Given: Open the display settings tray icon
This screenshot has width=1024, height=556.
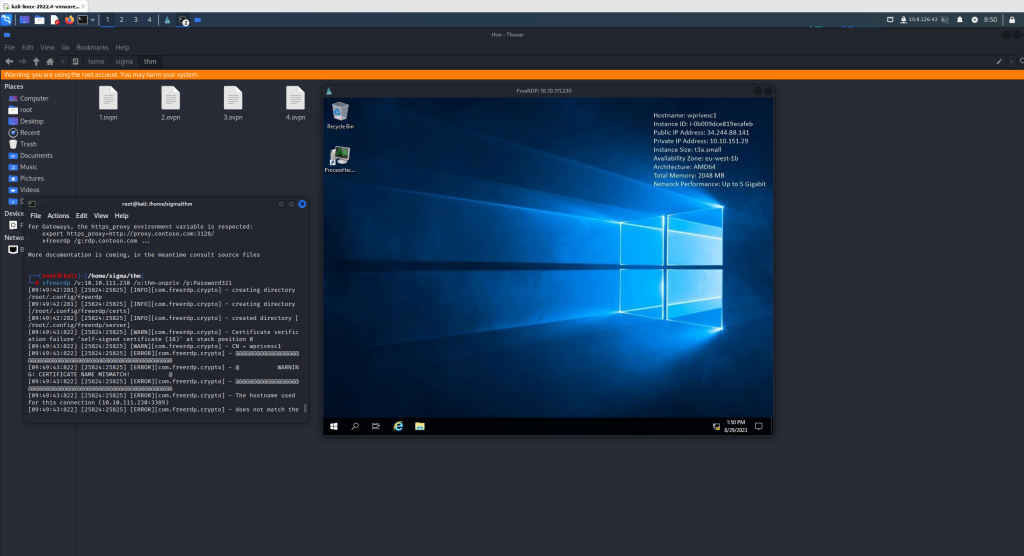Looking at the screenshot, I should pos(890,20).
